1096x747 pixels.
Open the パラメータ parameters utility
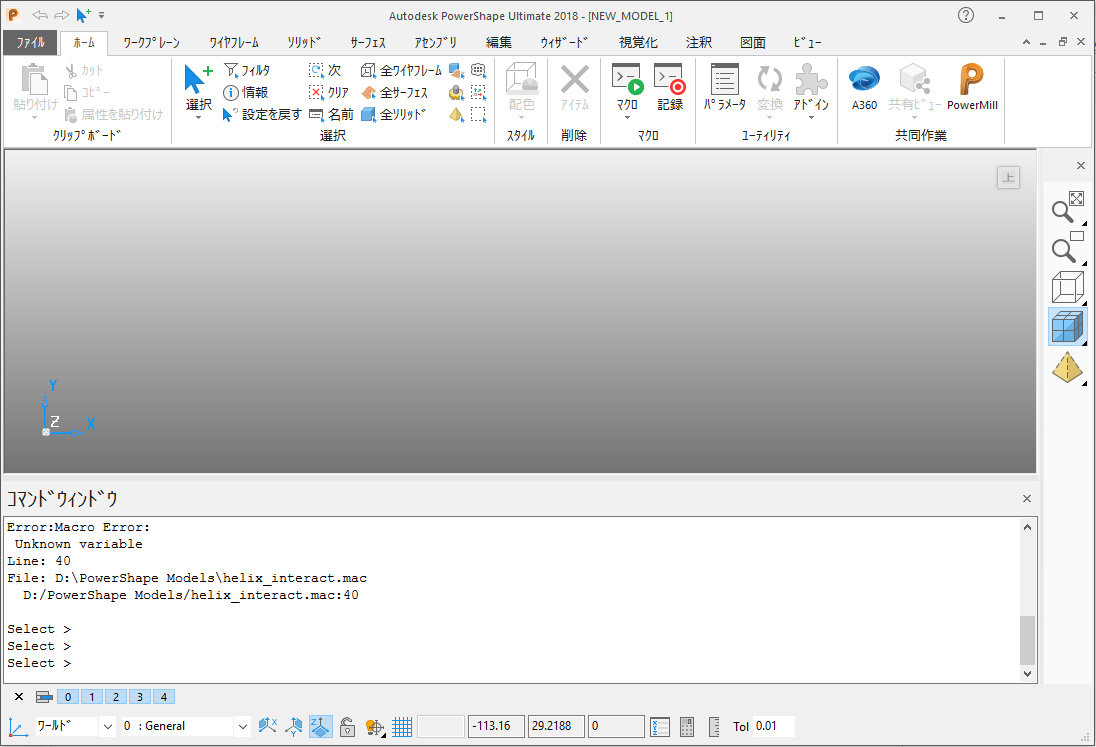[724, 87]
